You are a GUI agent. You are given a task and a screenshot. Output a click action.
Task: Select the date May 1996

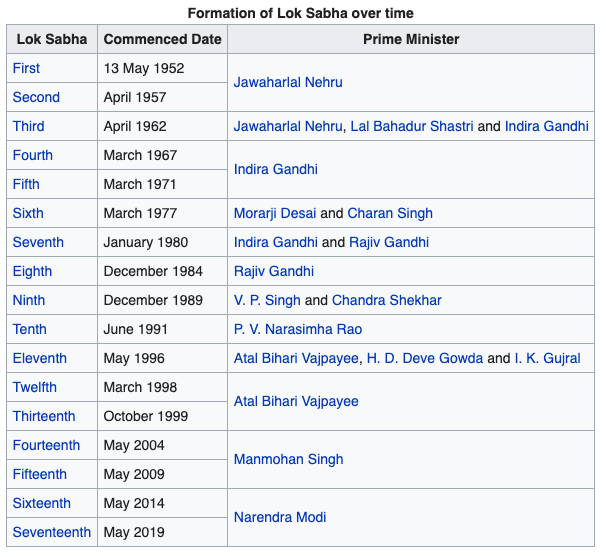coord(134,358)
